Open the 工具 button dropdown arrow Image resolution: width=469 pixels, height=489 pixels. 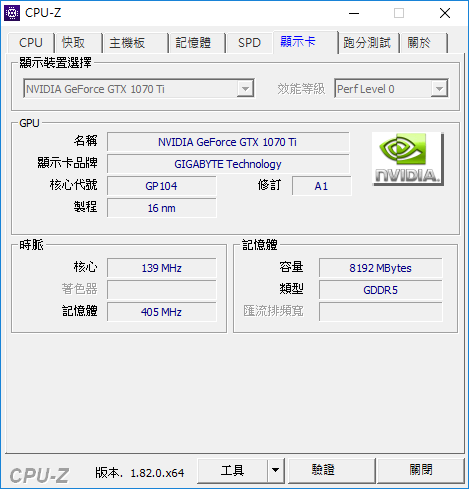pyautogui.click(x=275, y=470)
